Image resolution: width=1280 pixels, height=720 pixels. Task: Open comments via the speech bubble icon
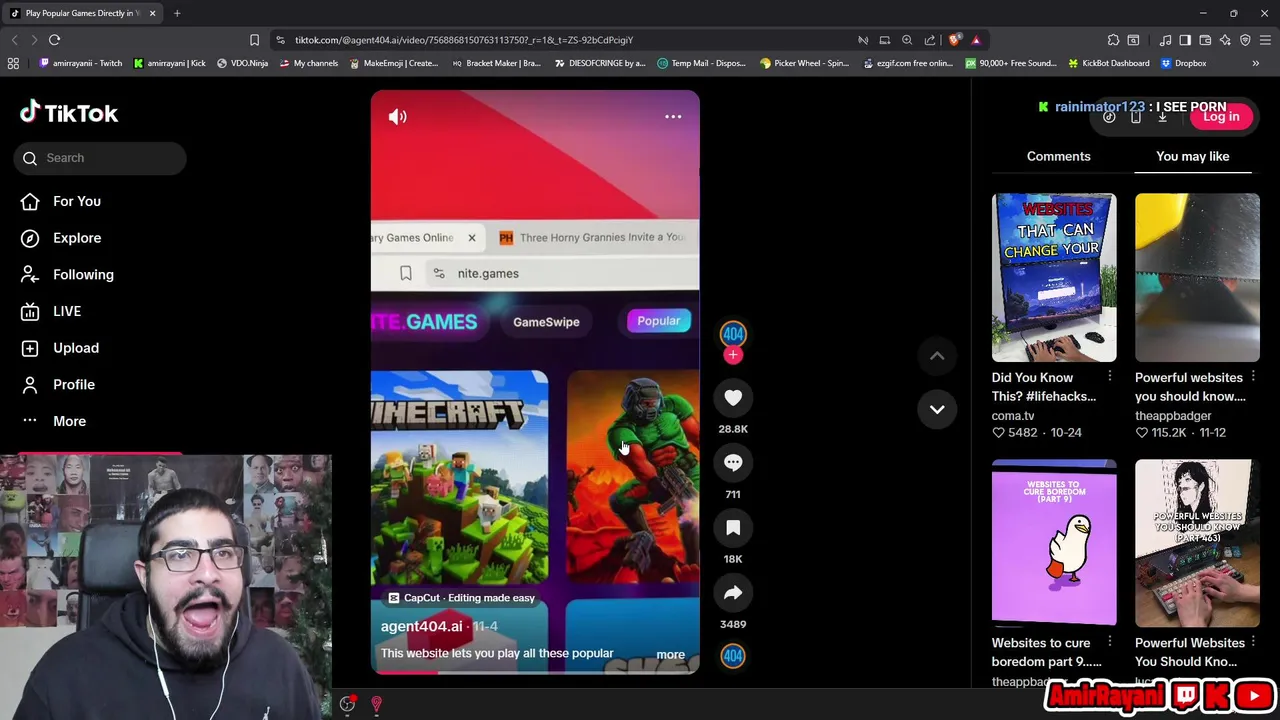pos(733,463)
